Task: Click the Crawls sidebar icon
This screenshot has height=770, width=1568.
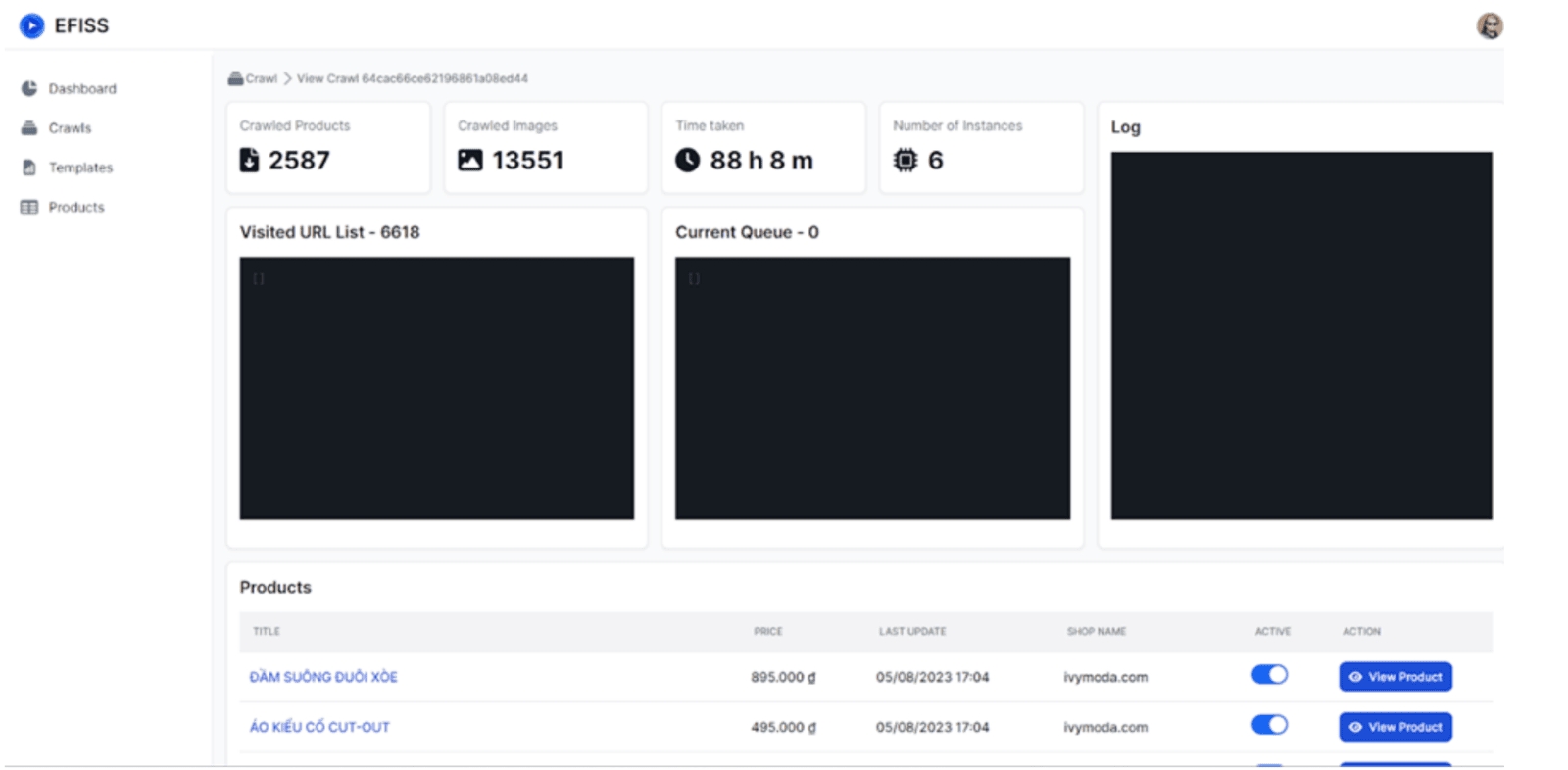Action: pyautogui.click(x=29, y=128)
